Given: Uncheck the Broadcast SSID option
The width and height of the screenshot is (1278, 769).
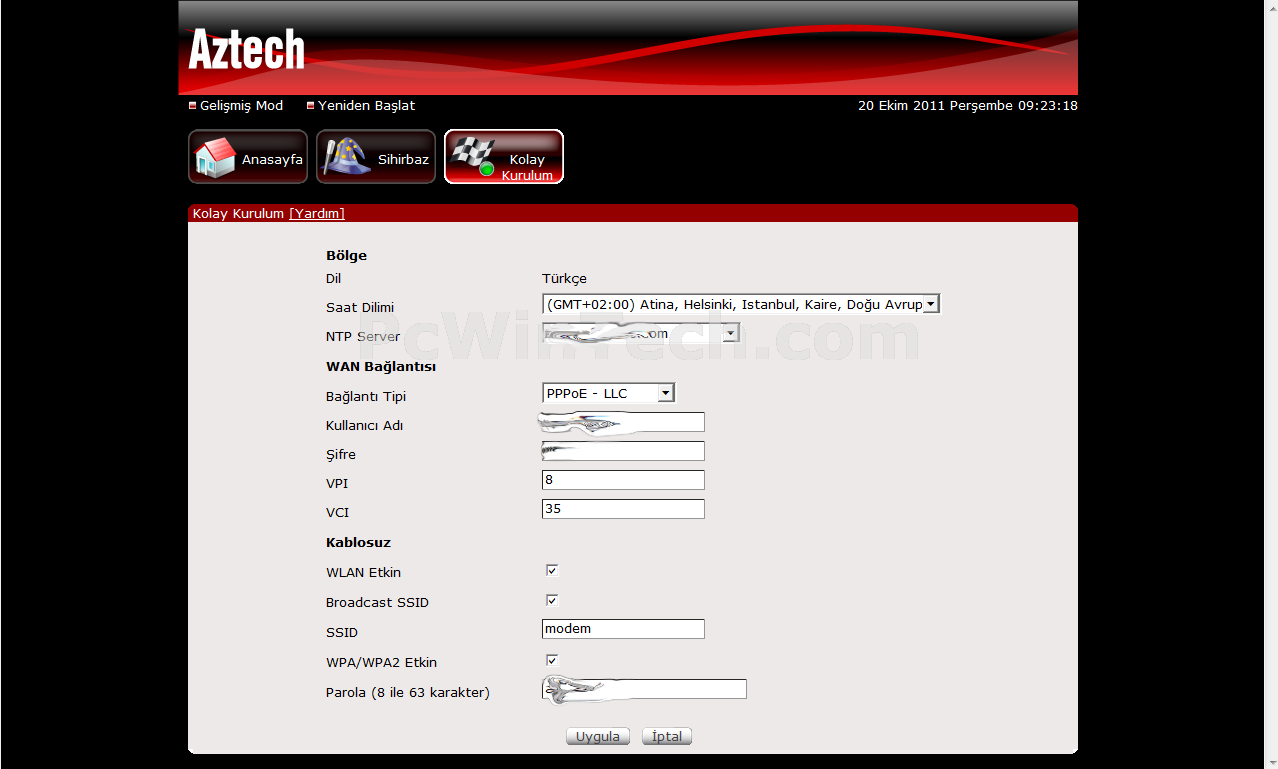Looking at the screenshot, I should [551, 601].
